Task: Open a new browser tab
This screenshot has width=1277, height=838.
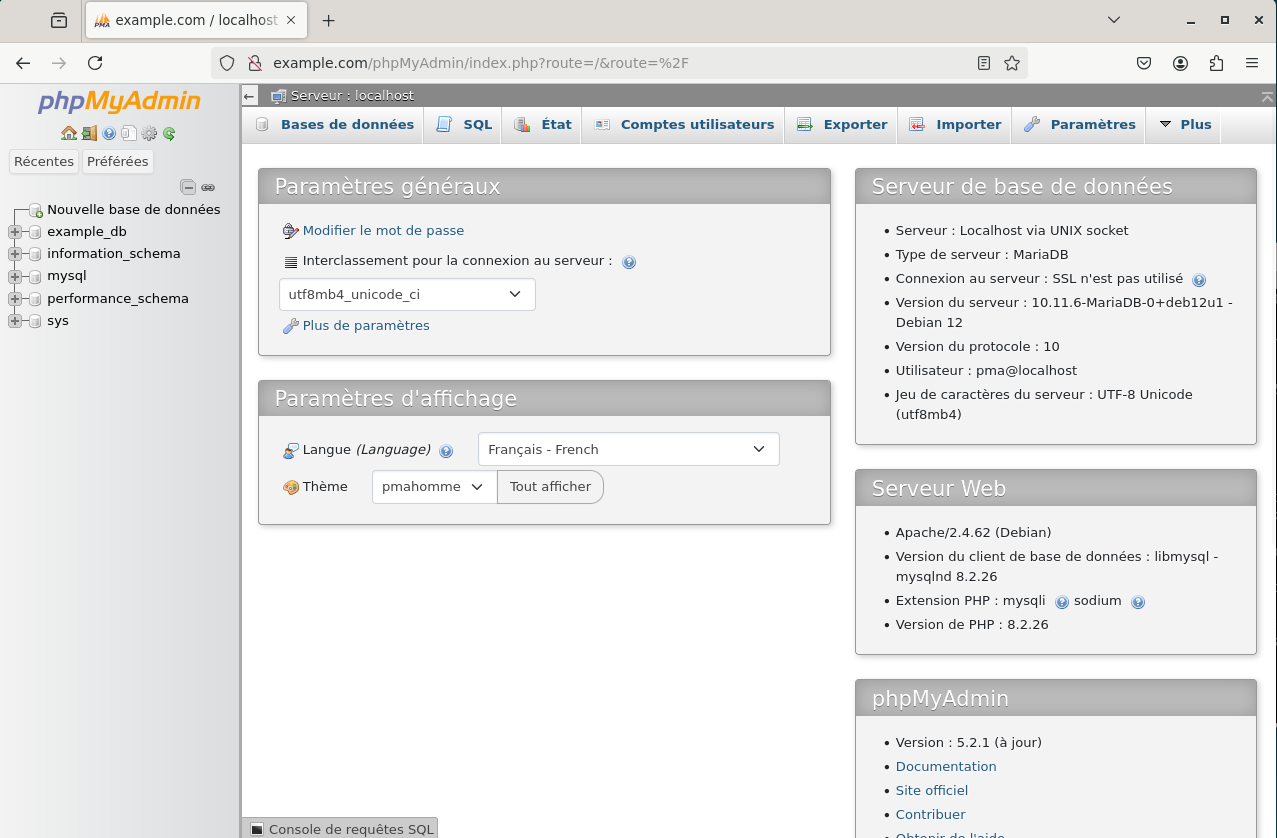Action: (328, 20)
